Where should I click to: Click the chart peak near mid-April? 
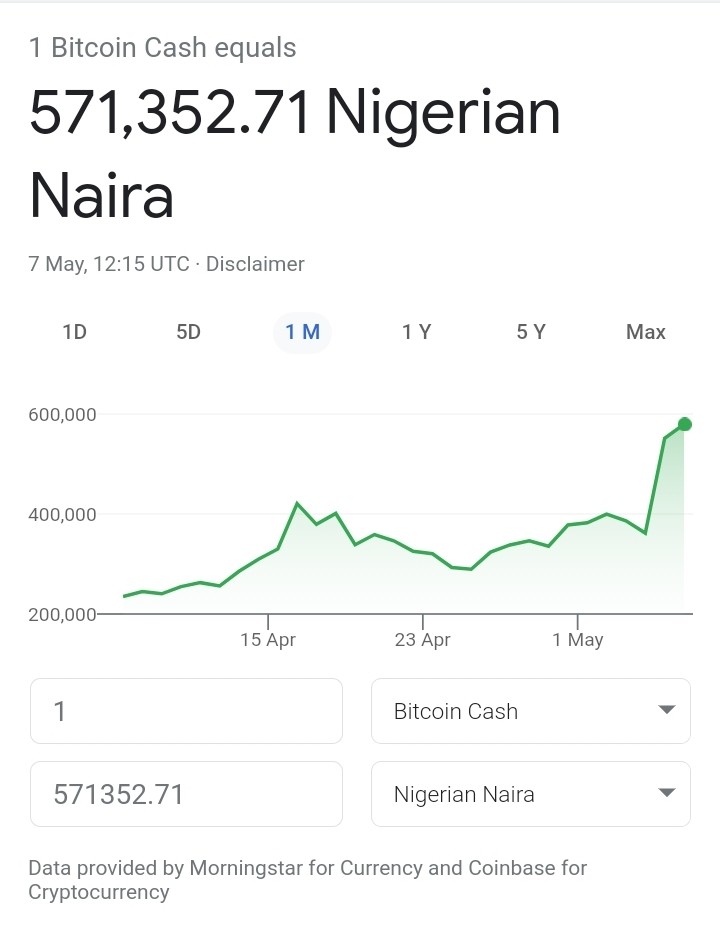[x=297, y=504]
